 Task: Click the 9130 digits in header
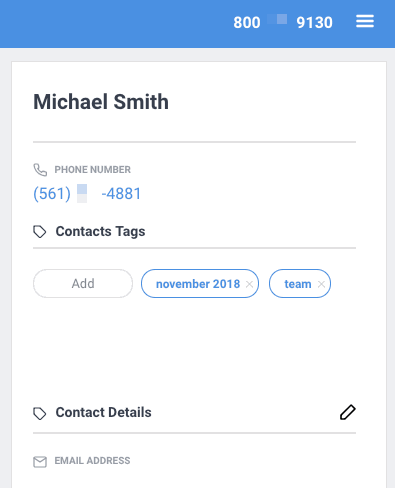click(x=314, y=23)
